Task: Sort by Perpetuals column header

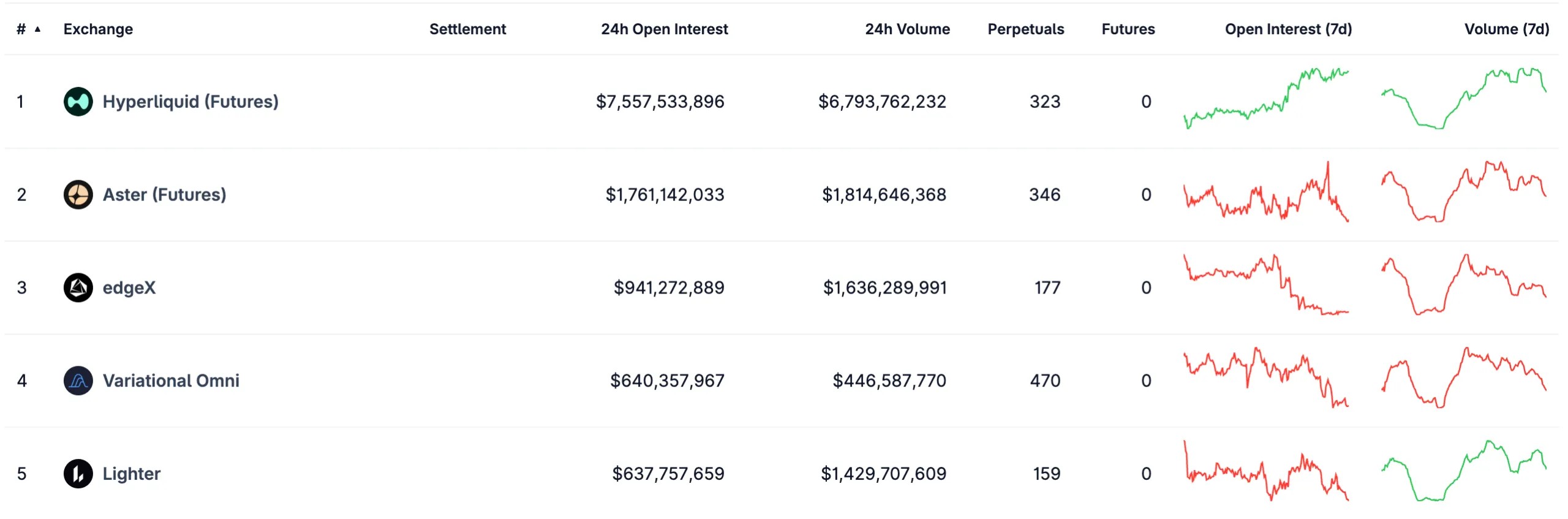Action: pyautogui.click(x=1025, y=29)
